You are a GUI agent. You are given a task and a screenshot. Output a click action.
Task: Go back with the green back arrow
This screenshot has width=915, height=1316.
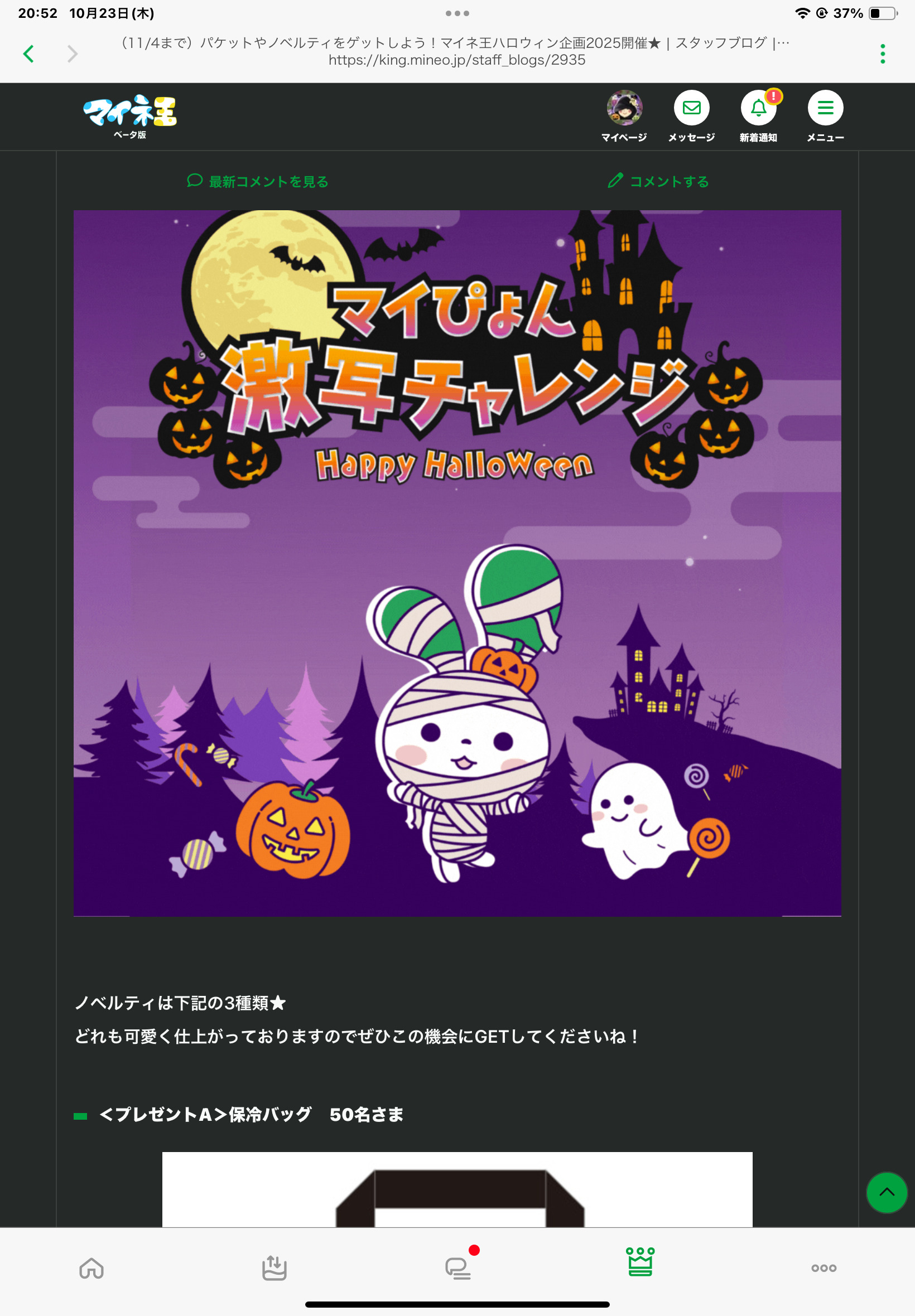(x=28, y=54)
